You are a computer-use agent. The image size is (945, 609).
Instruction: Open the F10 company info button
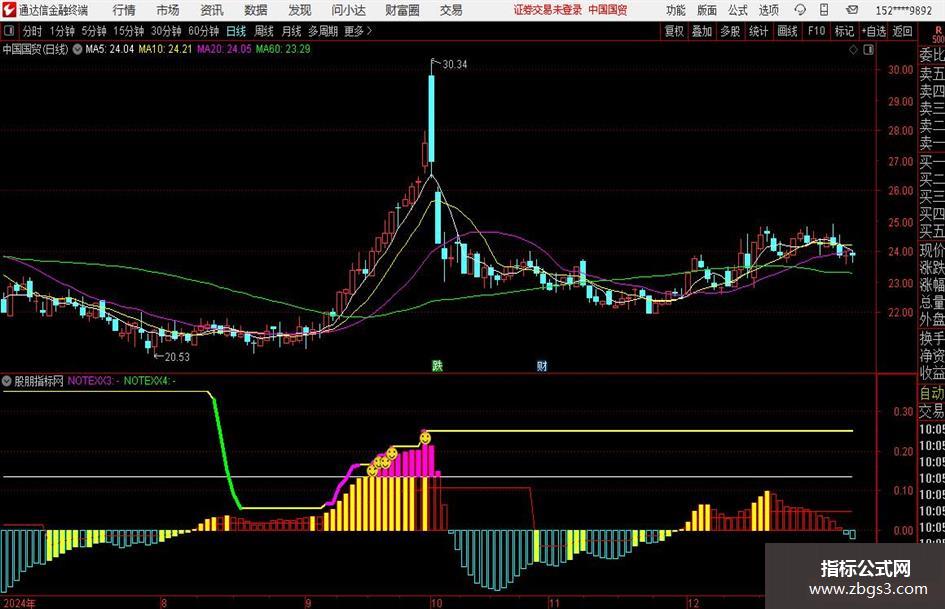point(817,31)
